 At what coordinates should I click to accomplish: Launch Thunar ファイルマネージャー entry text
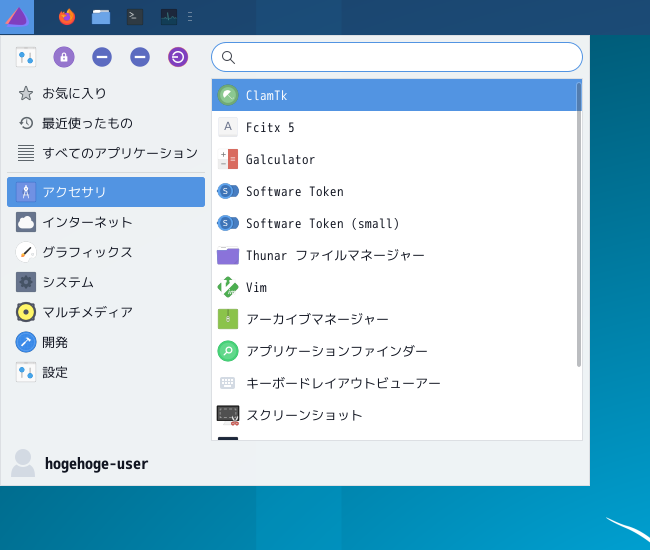(335, 255)
